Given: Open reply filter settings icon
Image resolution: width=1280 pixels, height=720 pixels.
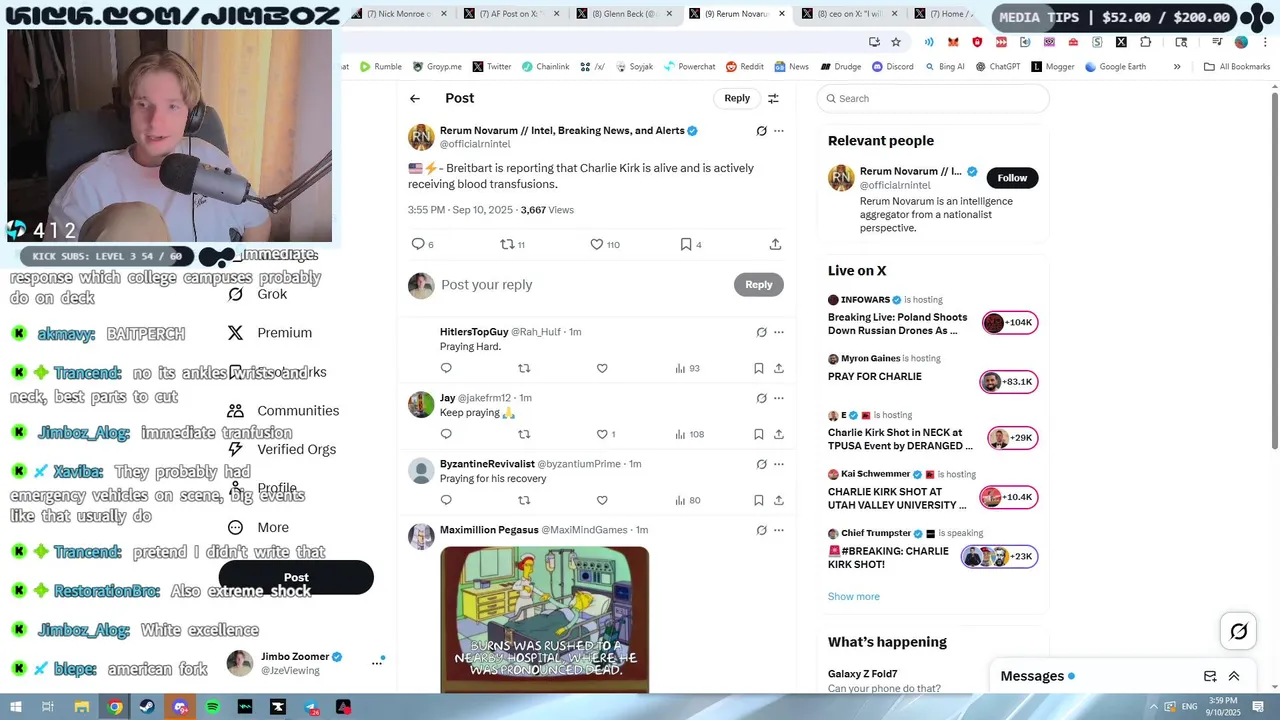Looking at the screenshot, I should click(x=773, y=98).
